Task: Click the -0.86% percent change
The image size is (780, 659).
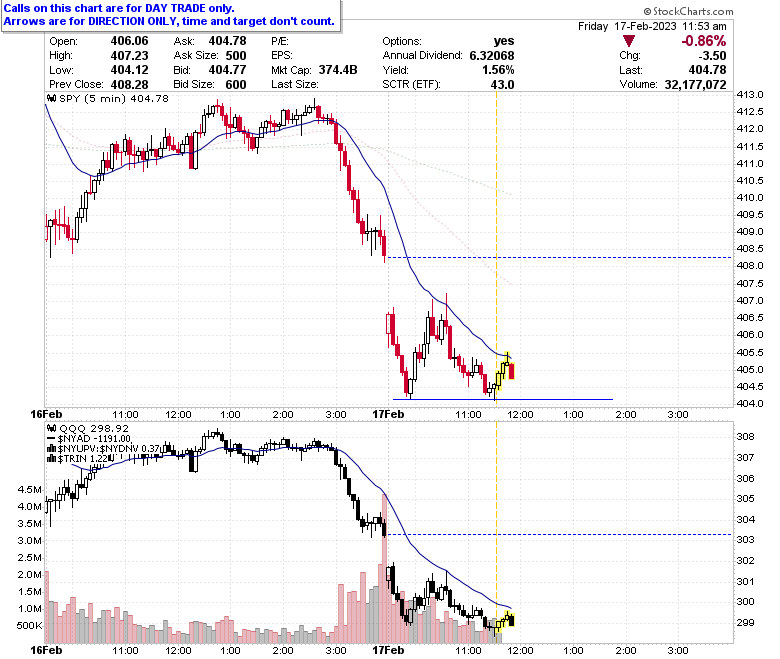Action: click(703, 41)
